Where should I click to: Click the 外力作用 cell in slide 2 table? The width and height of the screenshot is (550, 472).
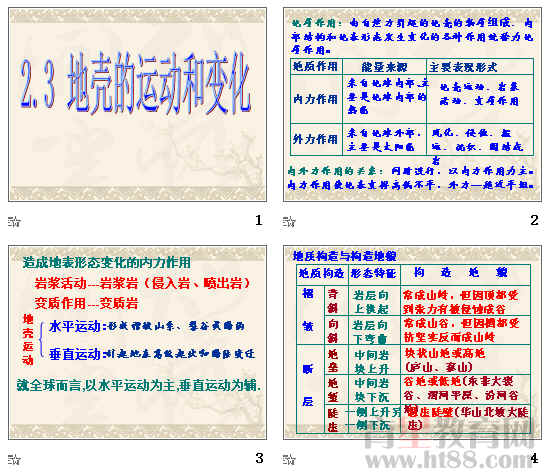315,139
